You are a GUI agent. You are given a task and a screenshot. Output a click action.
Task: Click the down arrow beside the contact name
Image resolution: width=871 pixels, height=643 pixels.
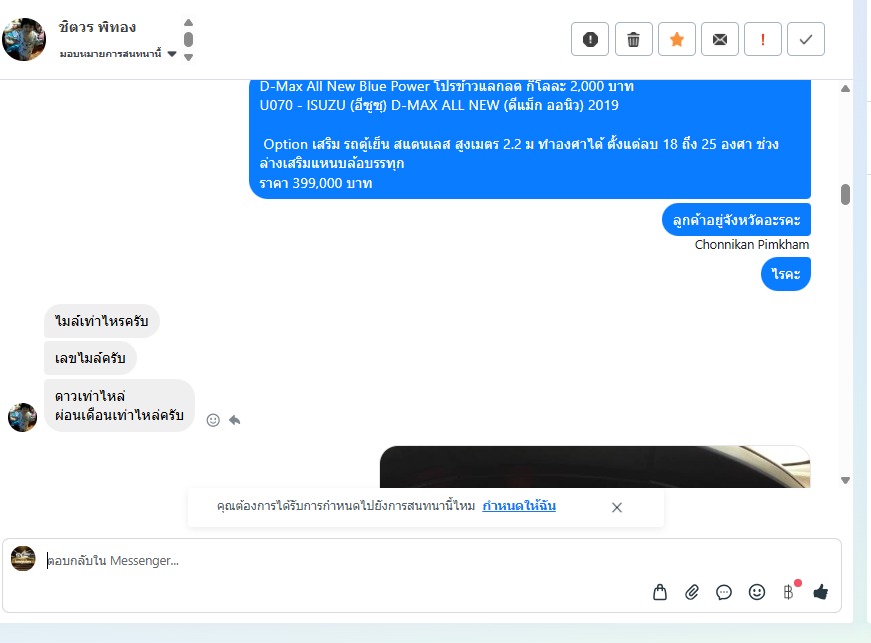(x=188, y=57)
